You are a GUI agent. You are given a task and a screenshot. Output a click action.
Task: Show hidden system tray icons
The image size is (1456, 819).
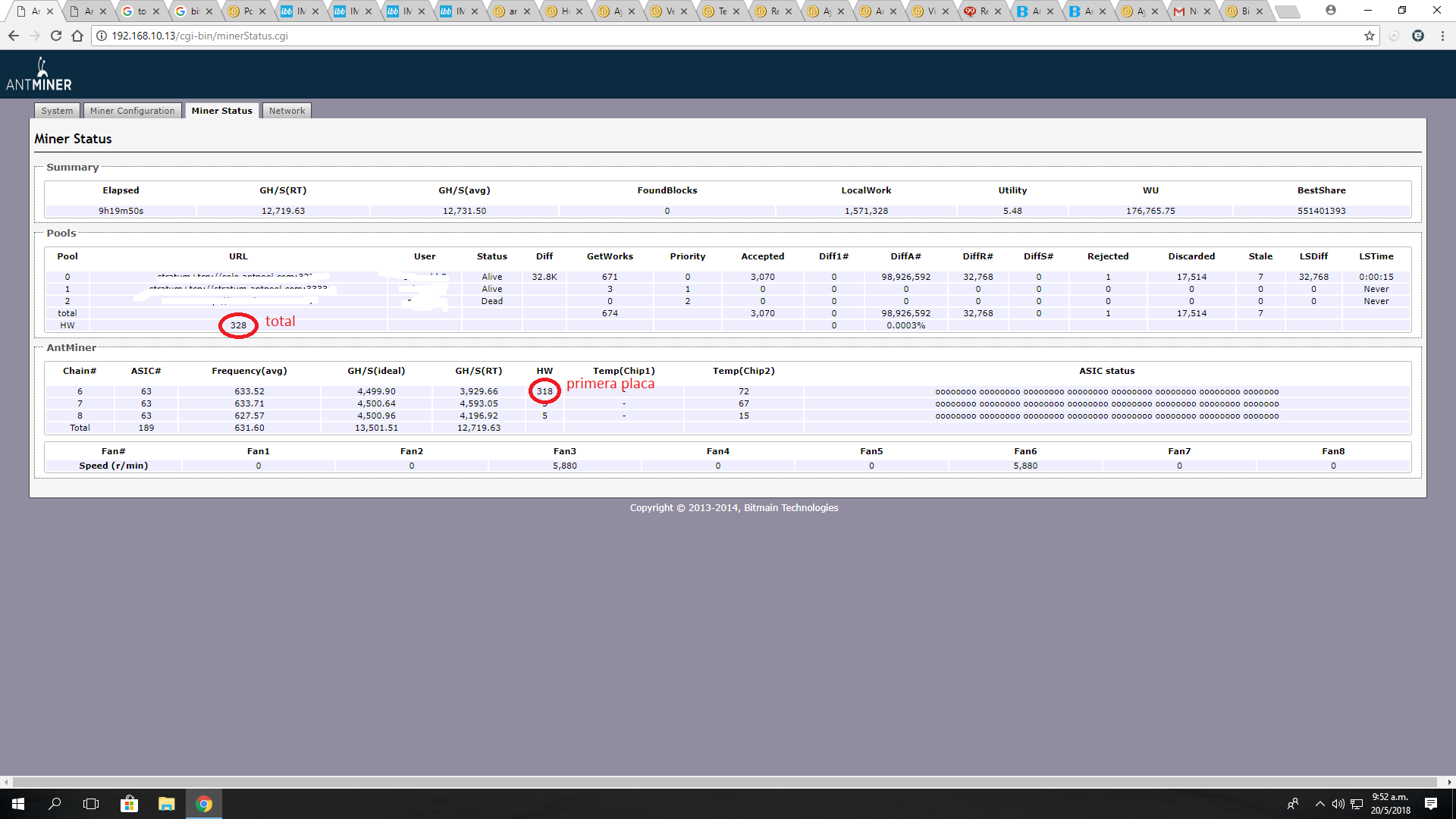click(x=1320, y=804)
